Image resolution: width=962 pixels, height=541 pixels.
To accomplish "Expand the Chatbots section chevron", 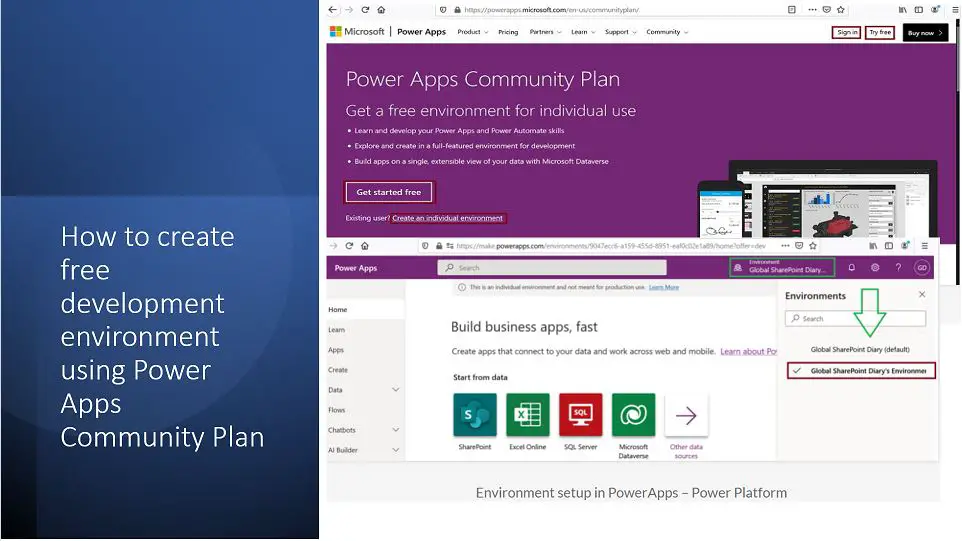I will 395,430.
